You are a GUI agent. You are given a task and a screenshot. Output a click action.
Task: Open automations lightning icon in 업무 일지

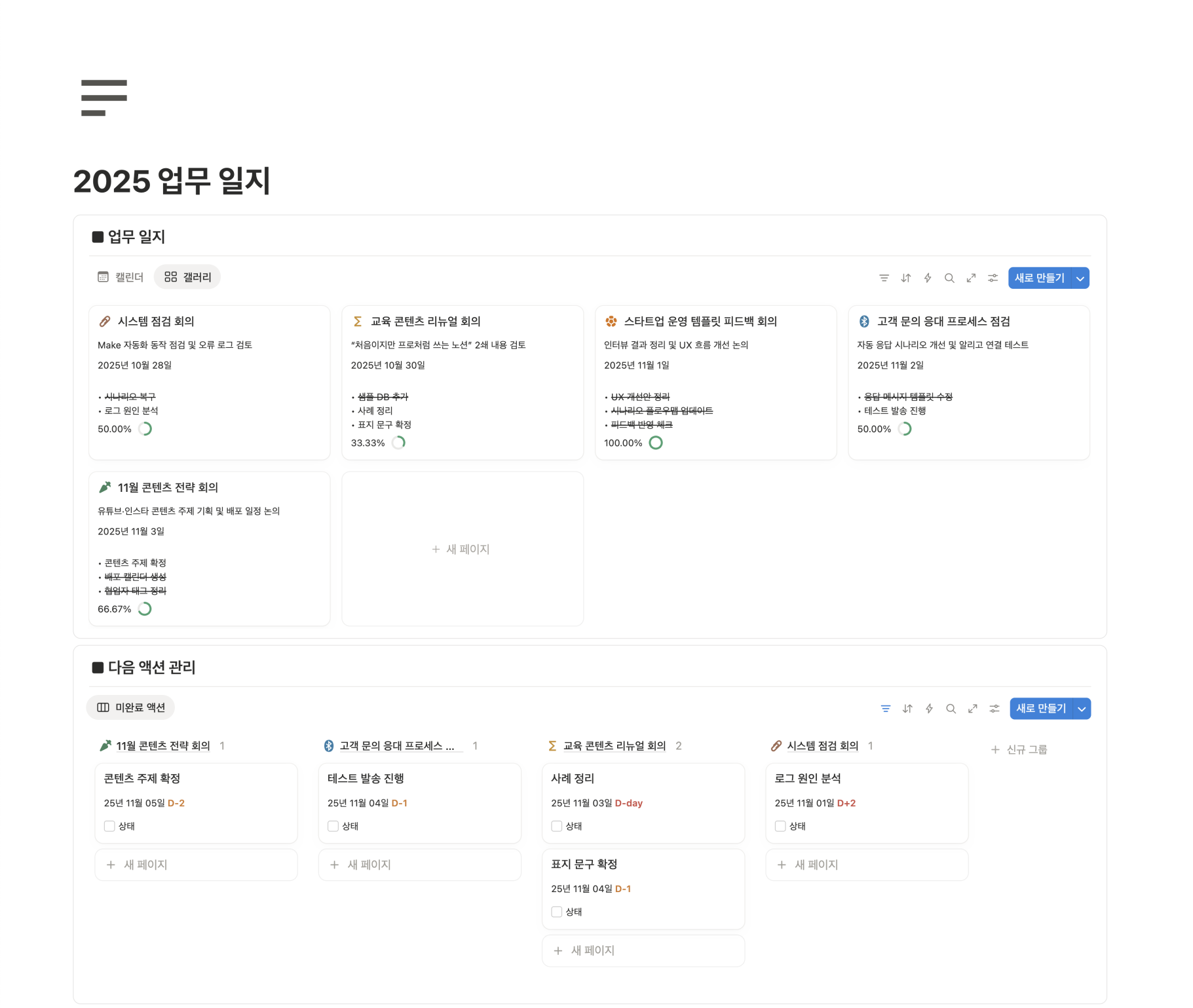tap(928, 278)
